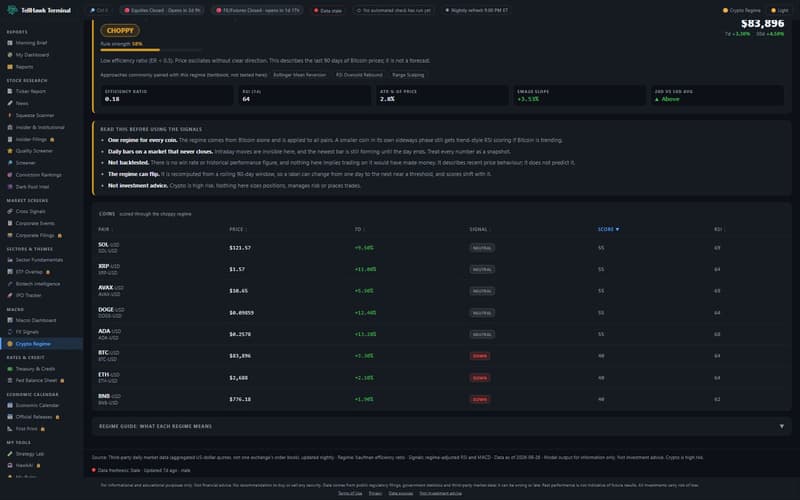Open Not investment advice footer link
The image size is (800, 500).
pyautogui.click(x=440, y=493)
